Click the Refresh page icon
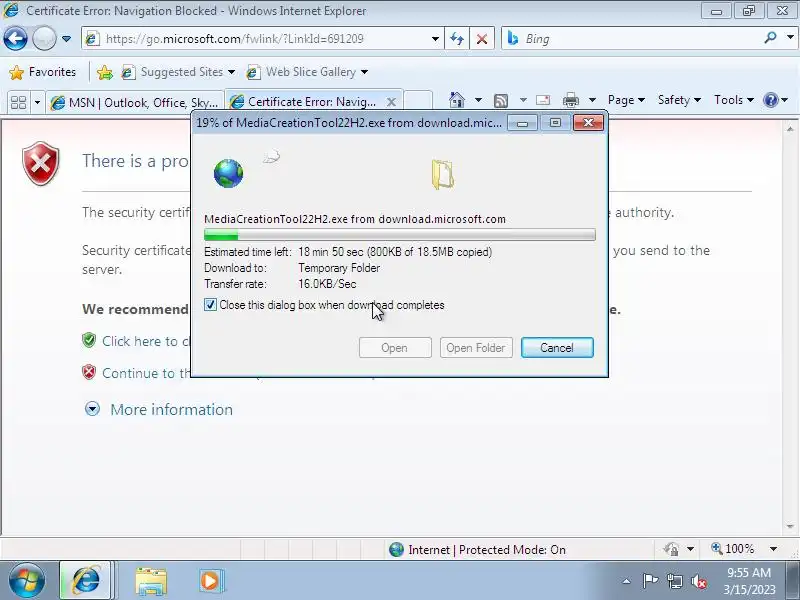 click(457, 39)
